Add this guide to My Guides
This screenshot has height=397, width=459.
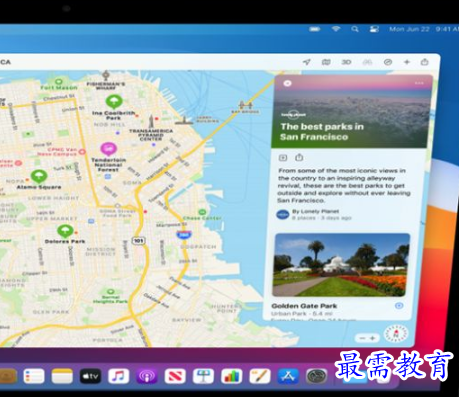tap(283, 158)
